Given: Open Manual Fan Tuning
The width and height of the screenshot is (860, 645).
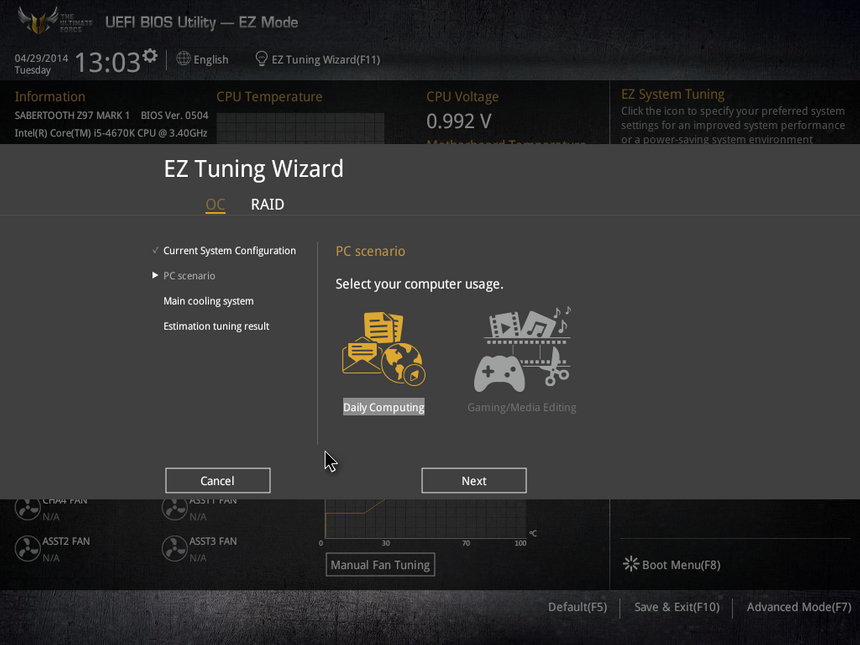Looking at the screenshot, I should pos(380,564).
